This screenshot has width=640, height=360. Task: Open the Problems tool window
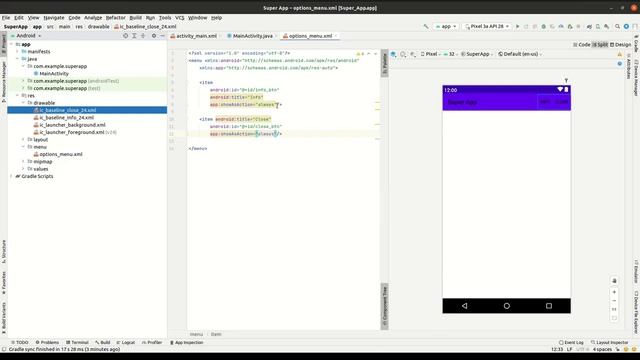[x=47, y=342]
